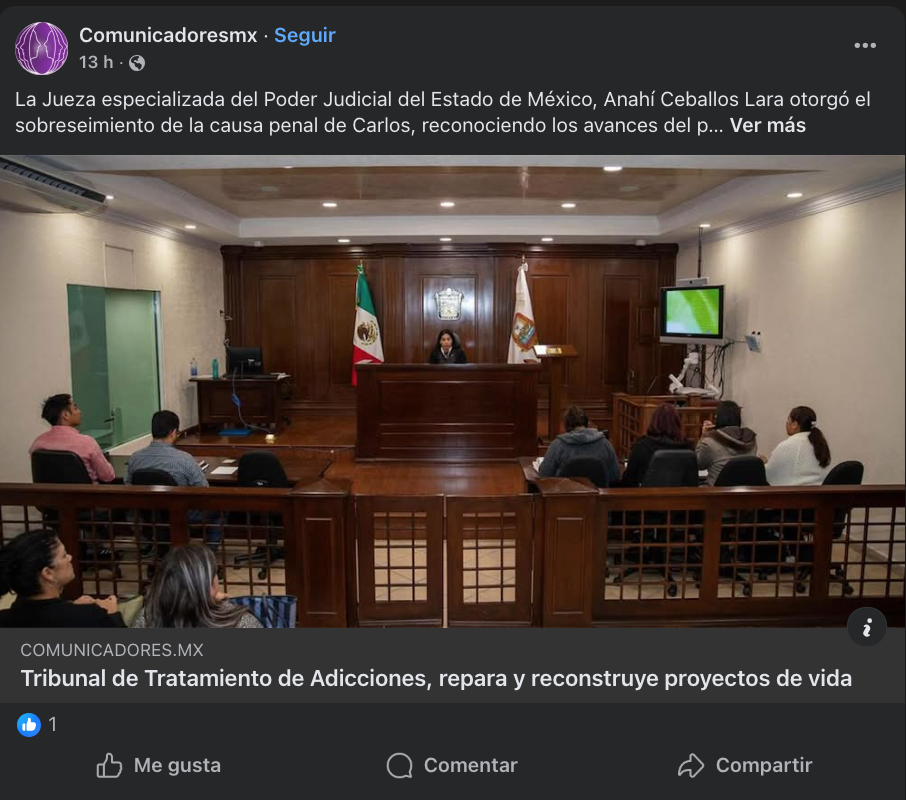
Task: Click the Me gusta button label
Action: (x=177, y=765)
